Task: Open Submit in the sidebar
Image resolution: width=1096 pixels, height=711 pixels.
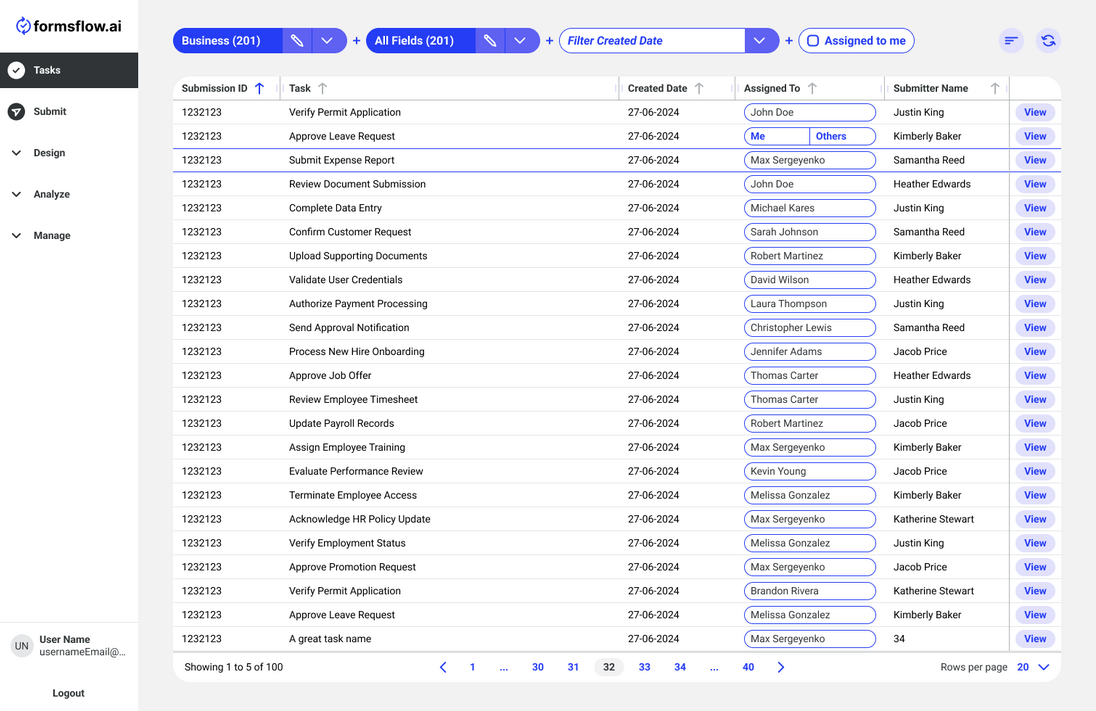Action: [69, 112]
